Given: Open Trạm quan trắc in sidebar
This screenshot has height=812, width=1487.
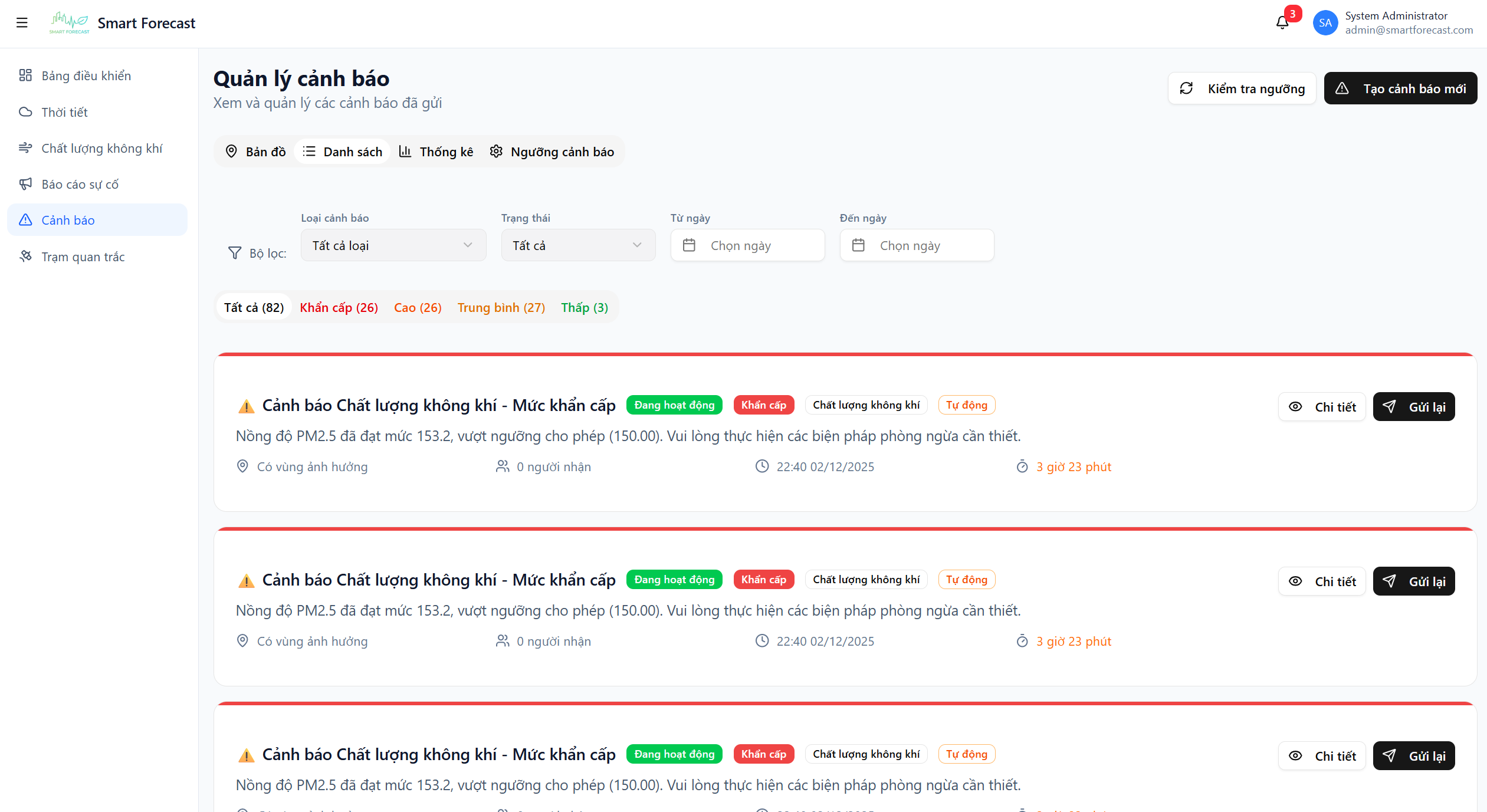Looking at the screenshot, I should tap(83, 257).
